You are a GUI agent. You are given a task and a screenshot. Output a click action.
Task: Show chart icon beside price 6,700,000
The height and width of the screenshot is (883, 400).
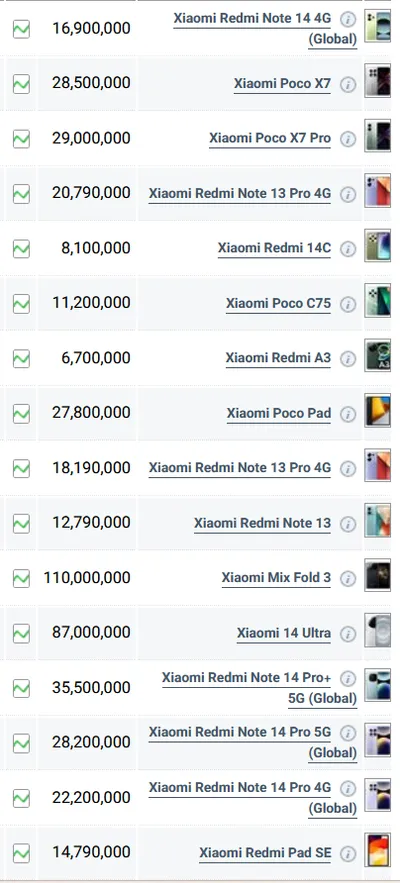[21, 359]
